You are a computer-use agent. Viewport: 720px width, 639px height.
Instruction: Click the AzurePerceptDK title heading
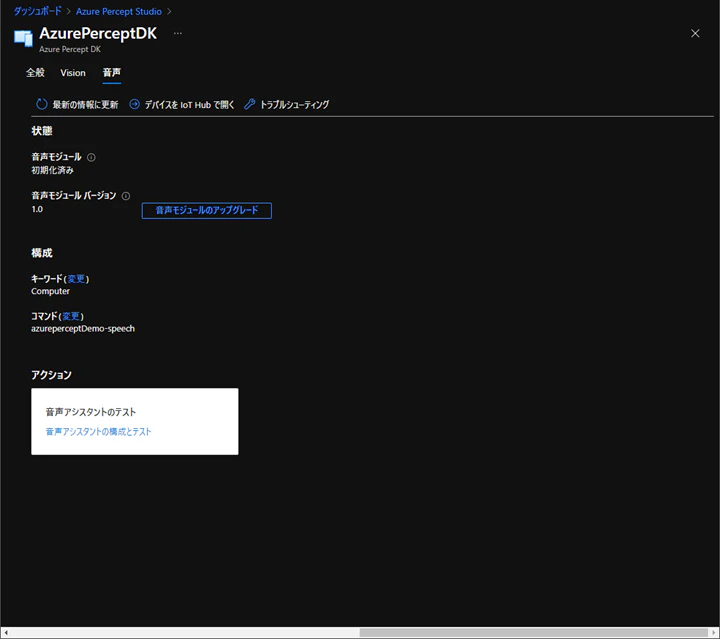click(x=98, y=33)
